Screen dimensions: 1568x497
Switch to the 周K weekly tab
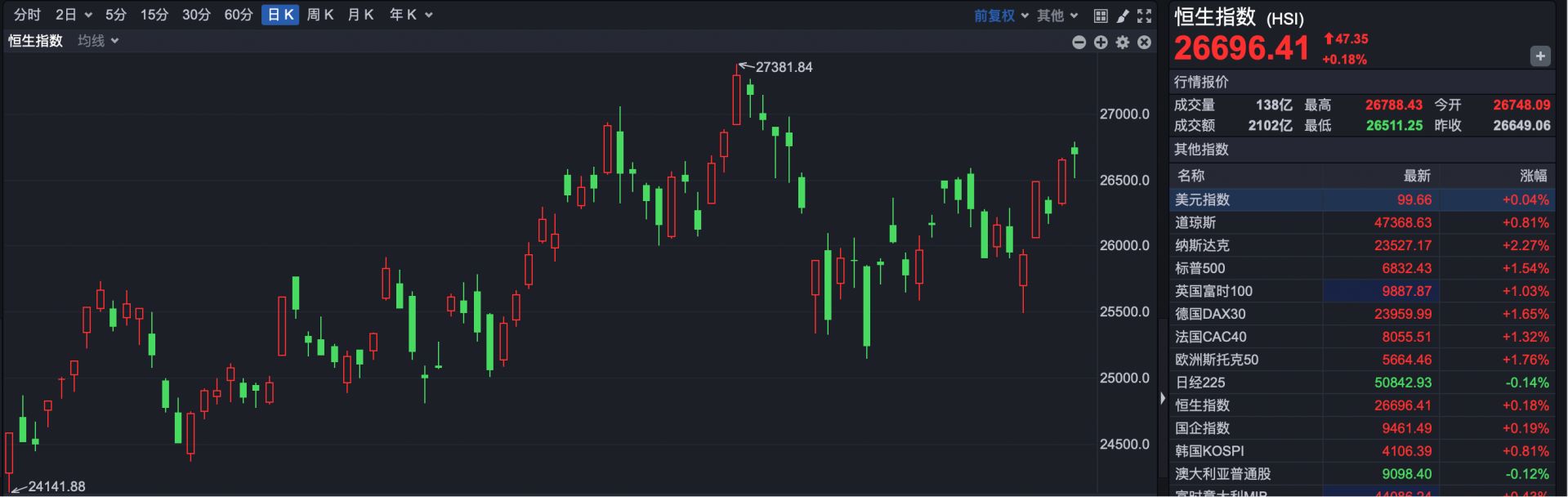(319, 15)
